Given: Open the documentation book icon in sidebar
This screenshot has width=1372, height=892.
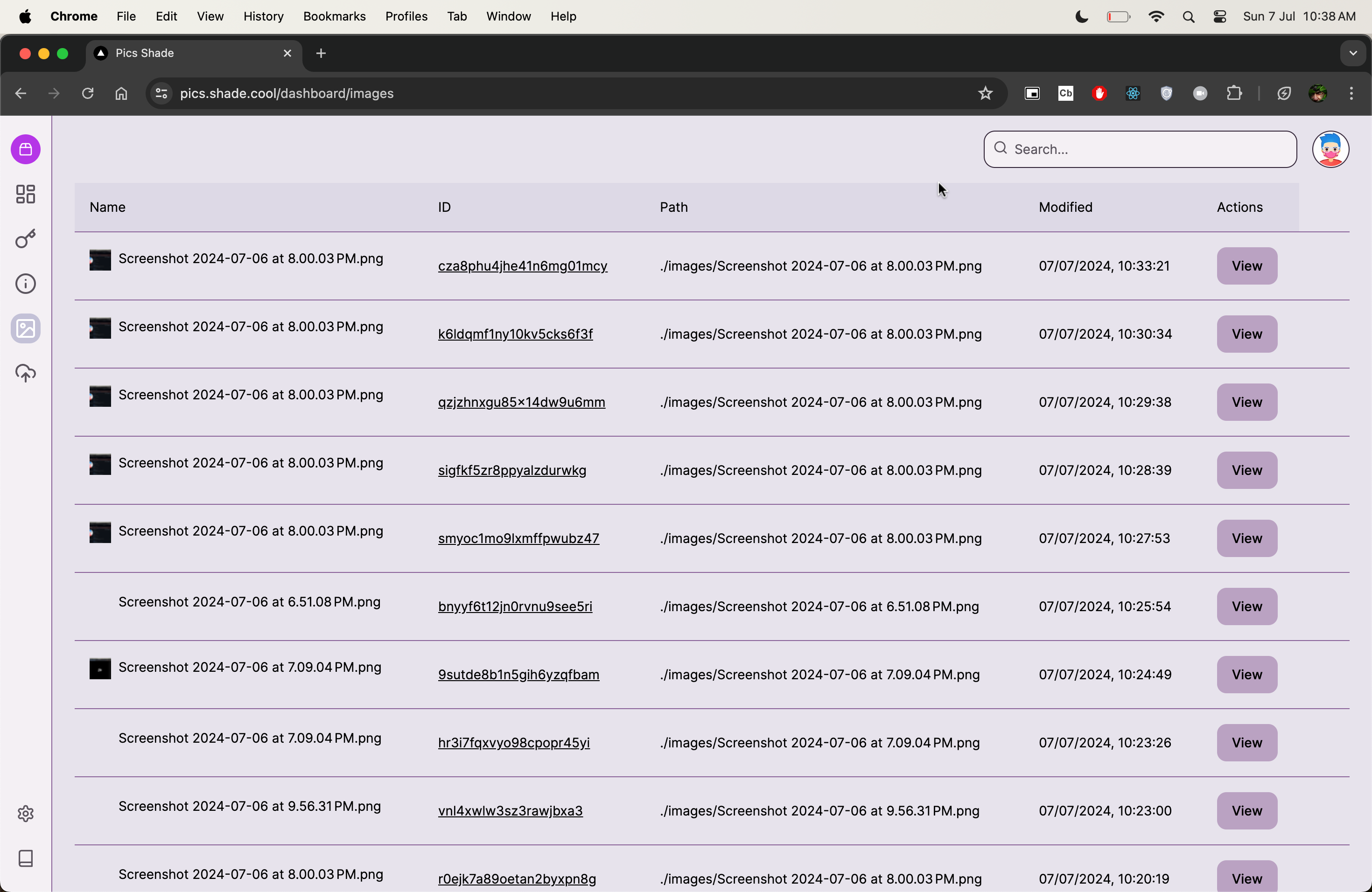Looking at the screenshot, I should (x=26, y=858).
